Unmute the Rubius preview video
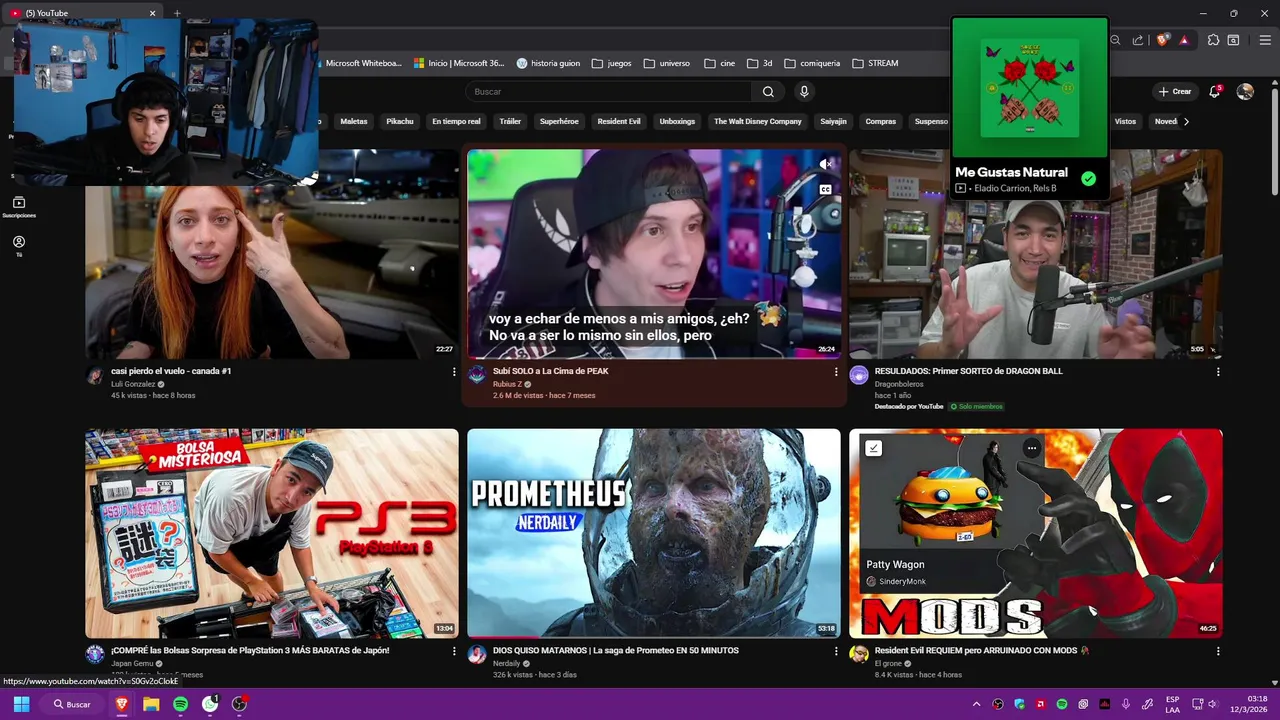Image resolution: width=1280 pixels, height=720 pixels. pos(825,164)
